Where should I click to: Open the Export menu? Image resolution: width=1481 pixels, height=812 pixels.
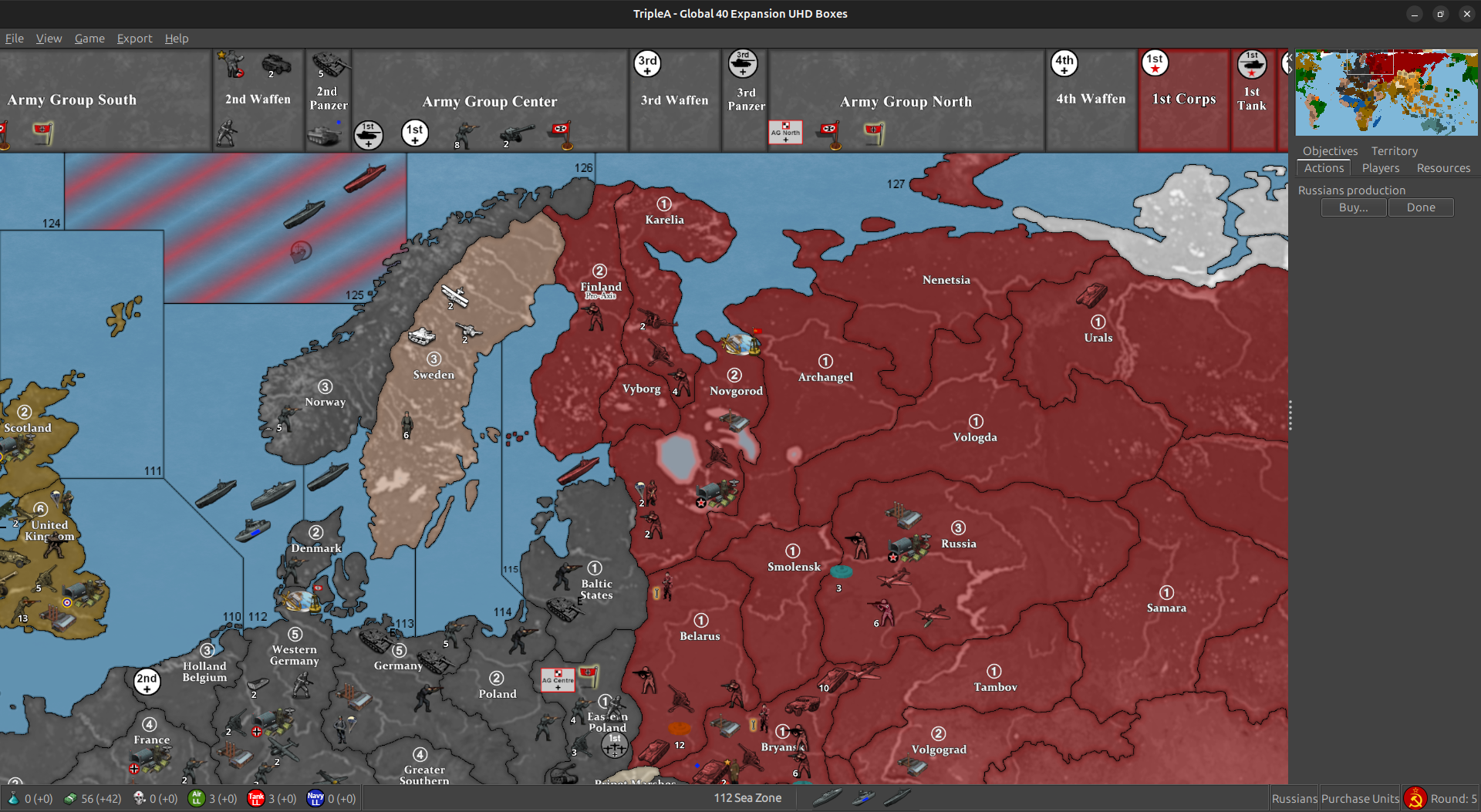(x=134, y=39)
